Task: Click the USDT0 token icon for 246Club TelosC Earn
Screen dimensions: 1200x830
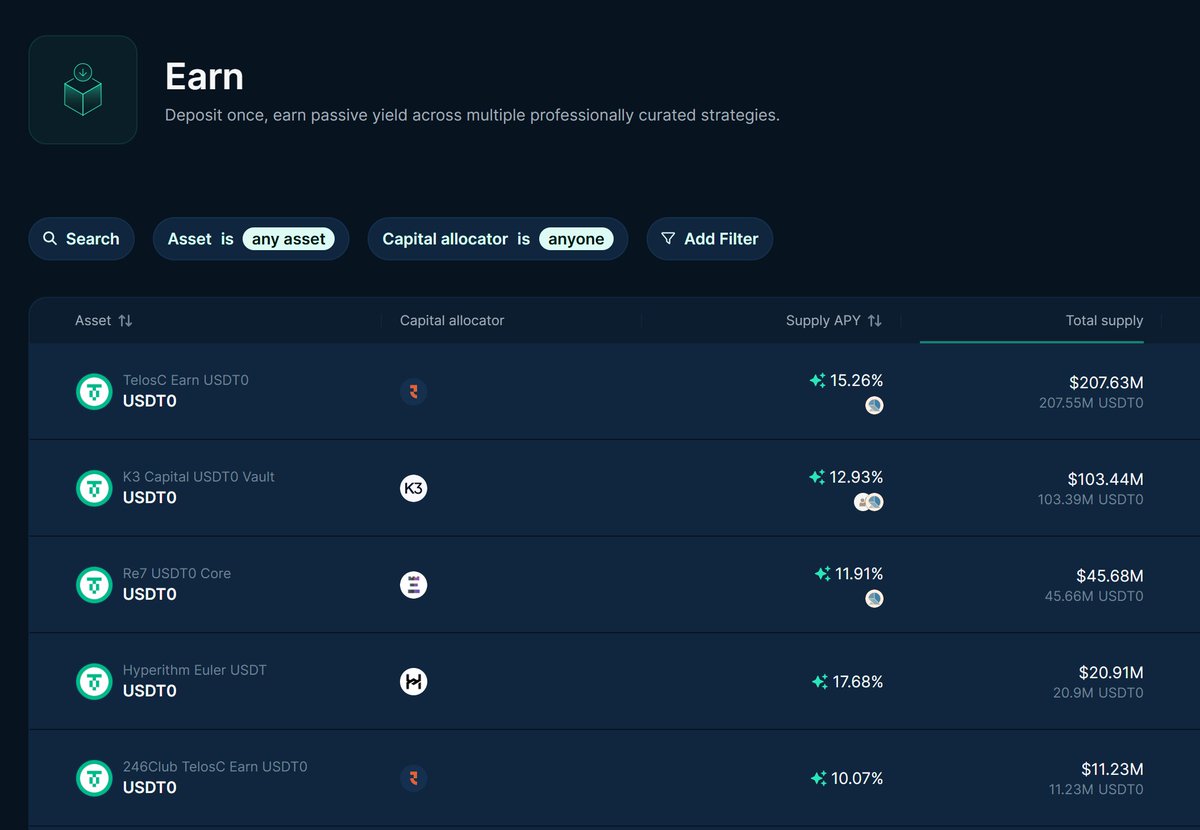Action: [94, 778]
